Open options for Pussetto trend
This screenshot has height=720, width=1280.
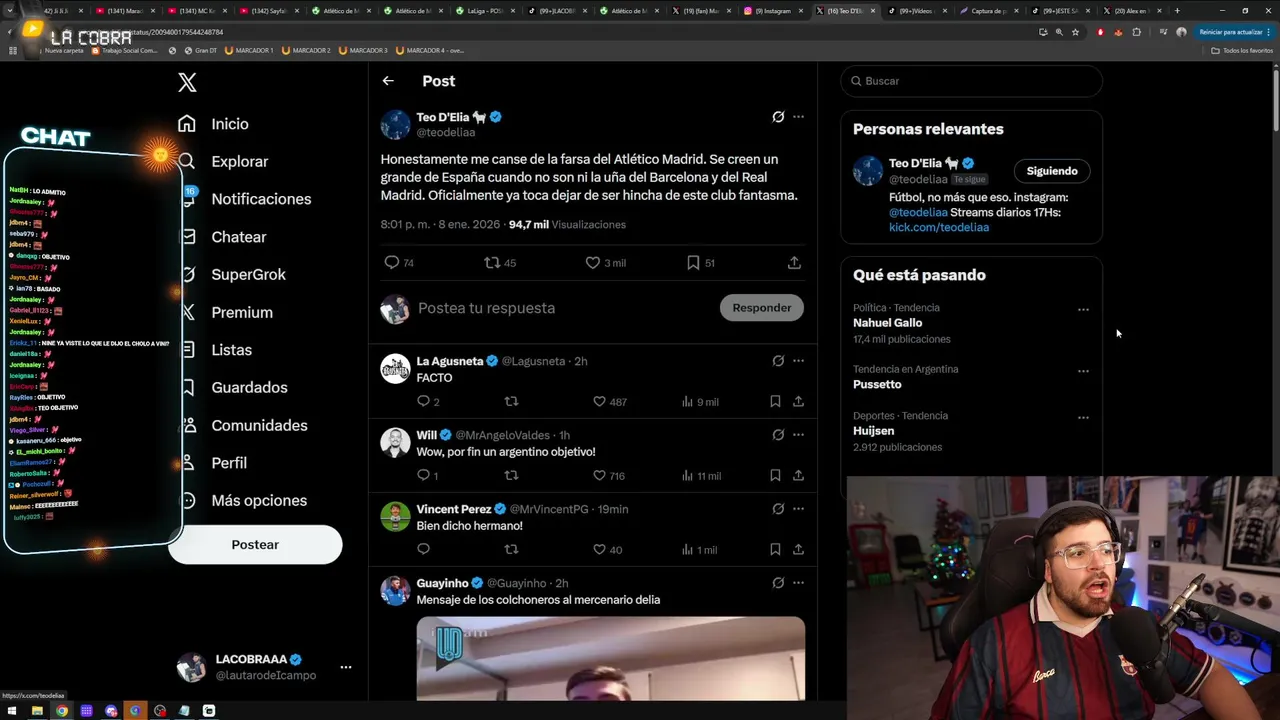[x=1083, y=371]
